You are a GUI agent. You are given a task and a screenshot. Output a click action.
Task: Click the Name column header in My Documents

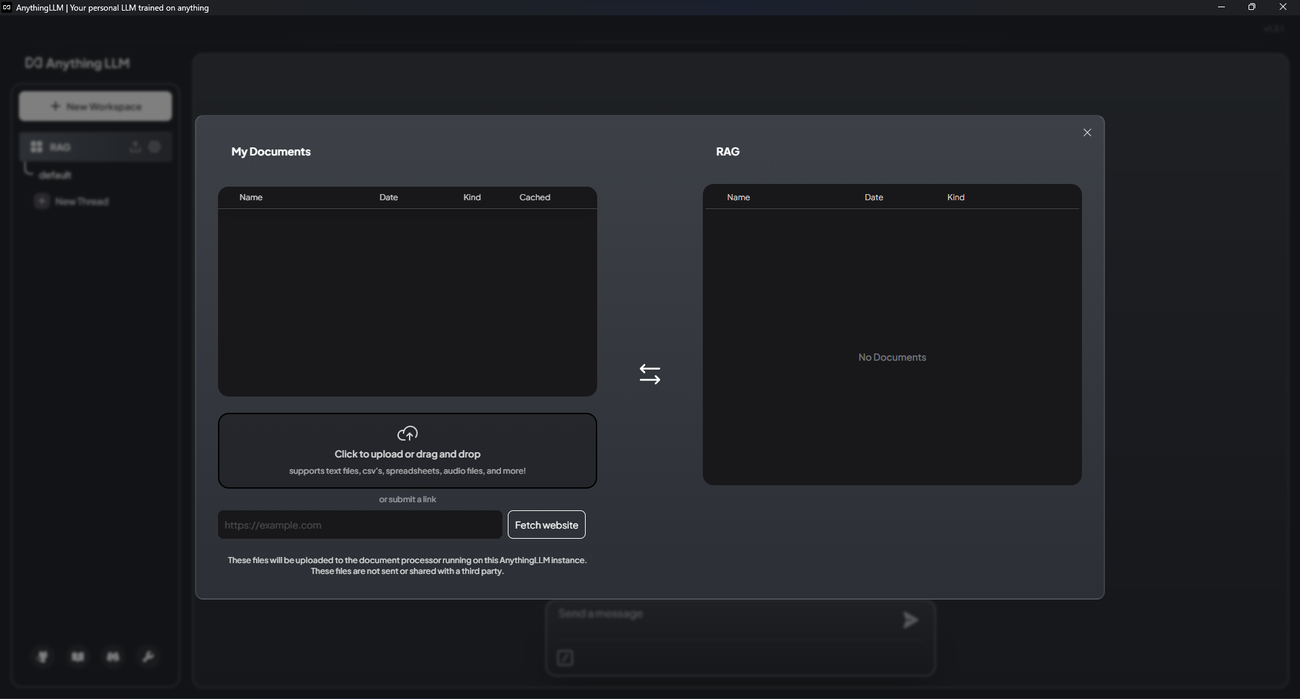coord(251,198)
